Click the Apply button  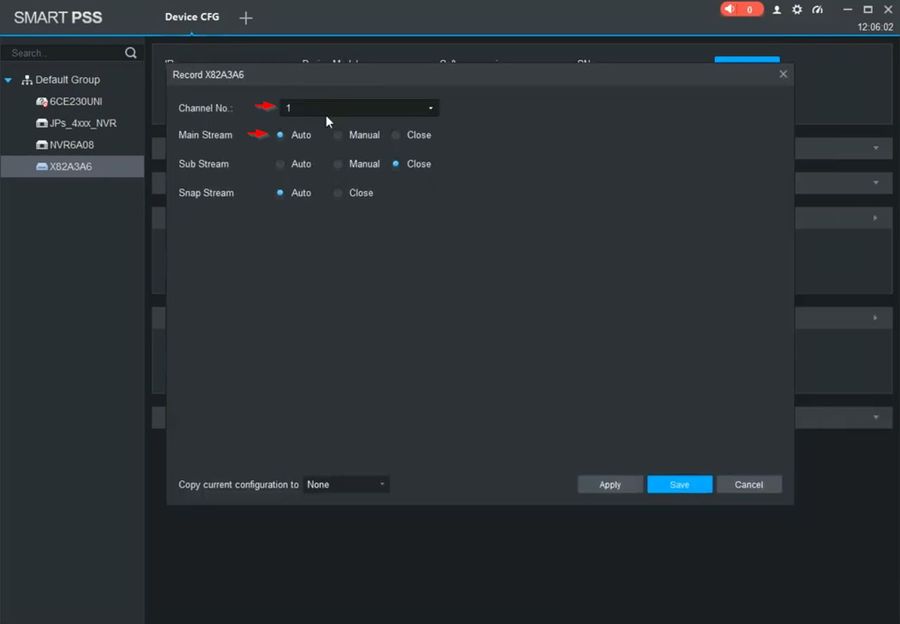tap(610, 485)
